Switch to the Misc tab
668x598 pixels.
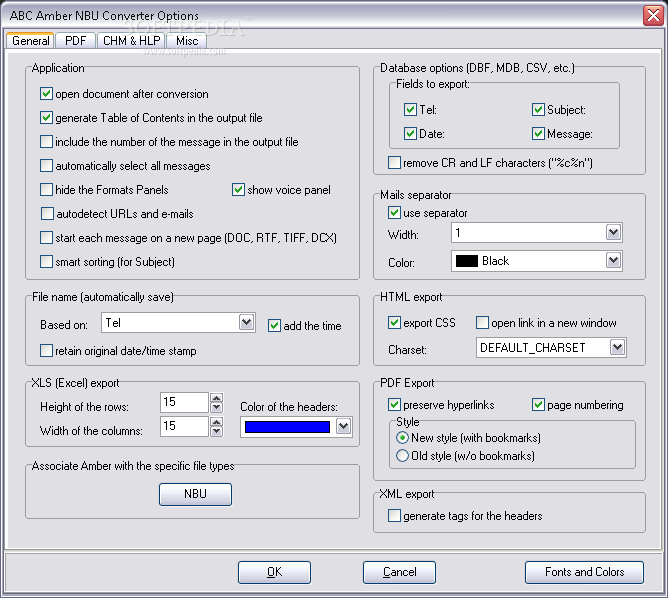[x=187, y=41]
